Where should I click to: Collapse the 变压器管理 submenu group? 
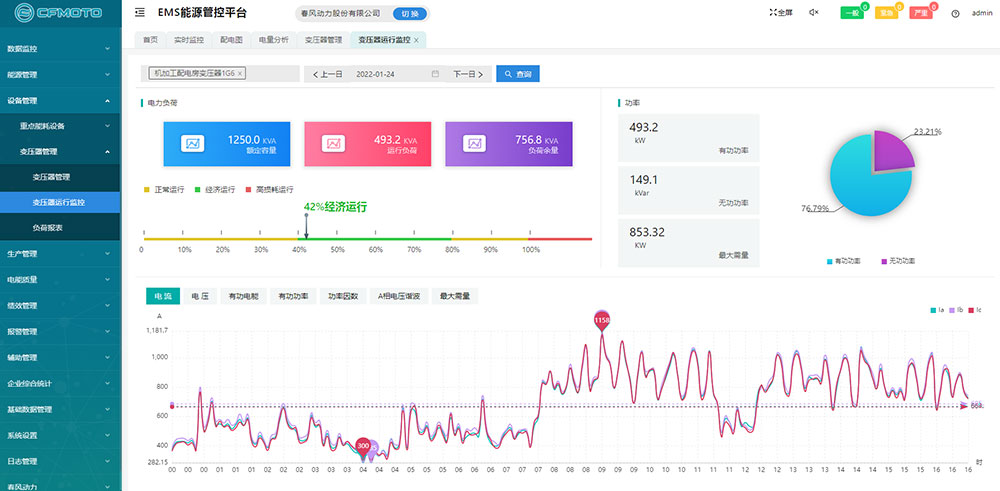coord(60,151)
